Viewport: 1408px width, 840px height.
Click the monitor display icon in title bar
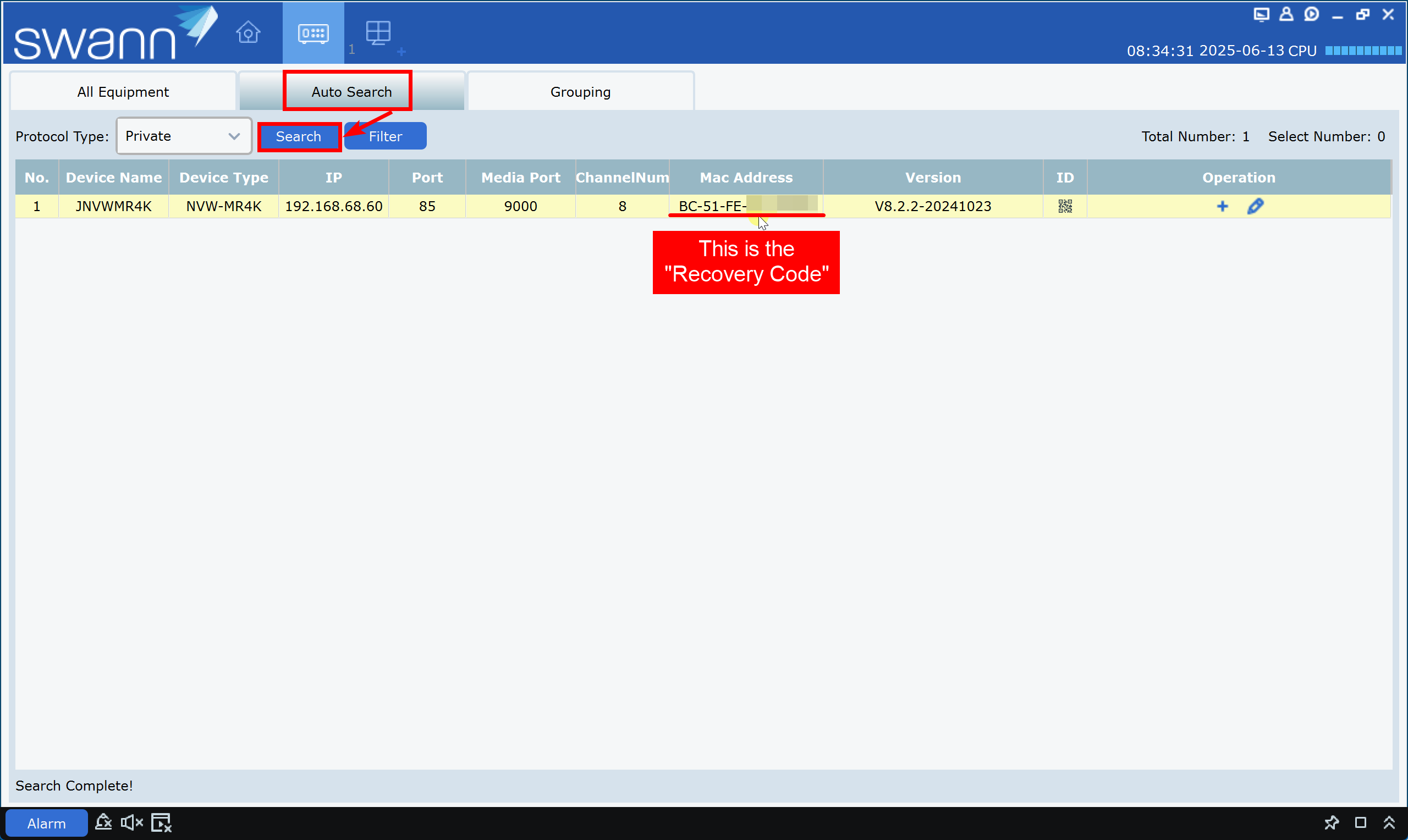[x=1261, y=14]
